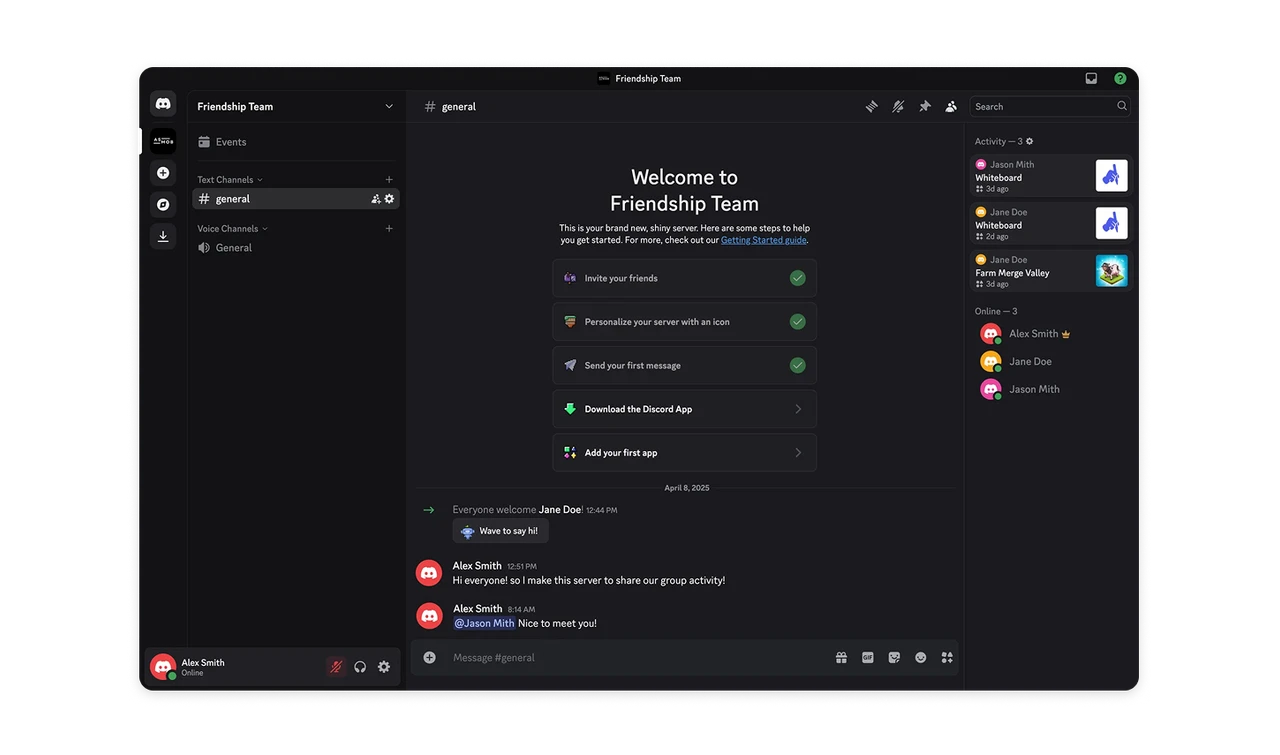Open the apps launcher beside emoji picker
The height and width of the screenshot is (755, 1280).
[x=946, y=657]
